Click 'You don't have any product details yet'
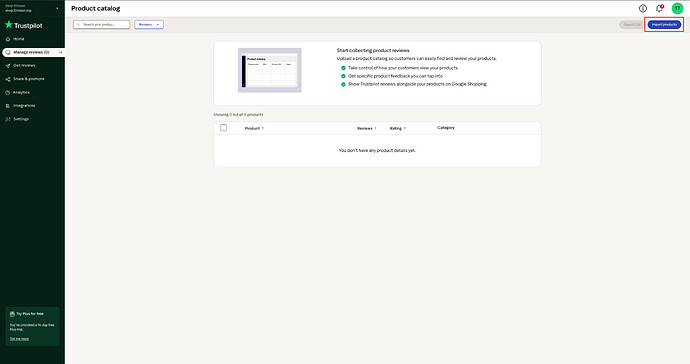The width and height of the screenshot is (690, 364). click(x=377, y=151)
